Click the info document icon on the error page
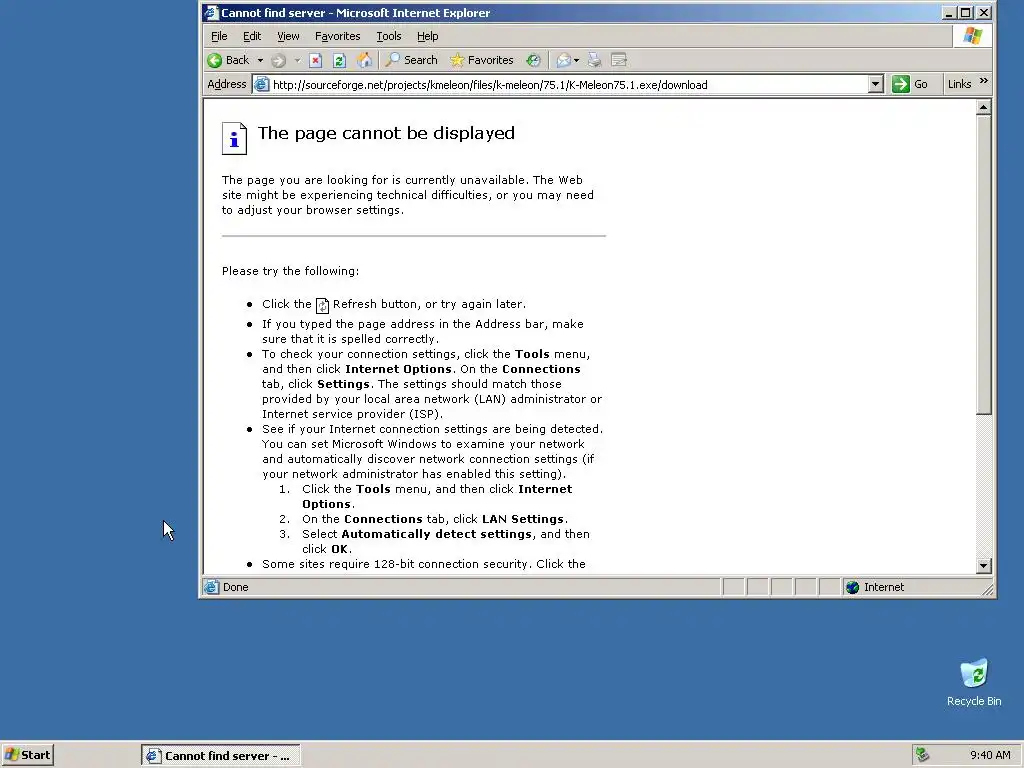Screen dimensions: 1024x768 click(x=234, y=138)
